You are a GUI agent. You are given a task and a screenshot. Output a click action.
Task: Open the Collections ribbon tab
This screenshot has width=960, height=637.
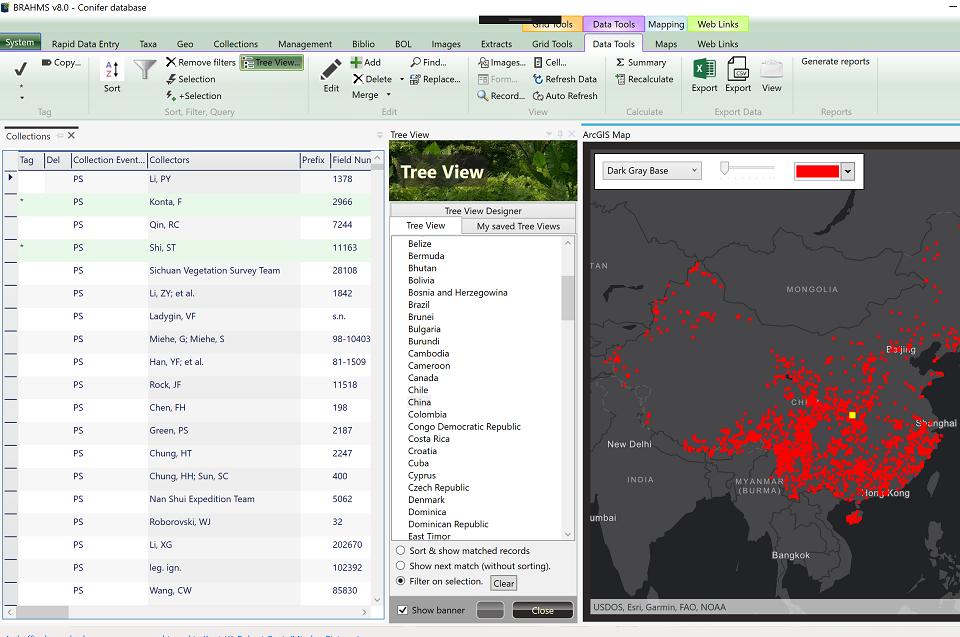pyautogui.click(x=236, y=44)
